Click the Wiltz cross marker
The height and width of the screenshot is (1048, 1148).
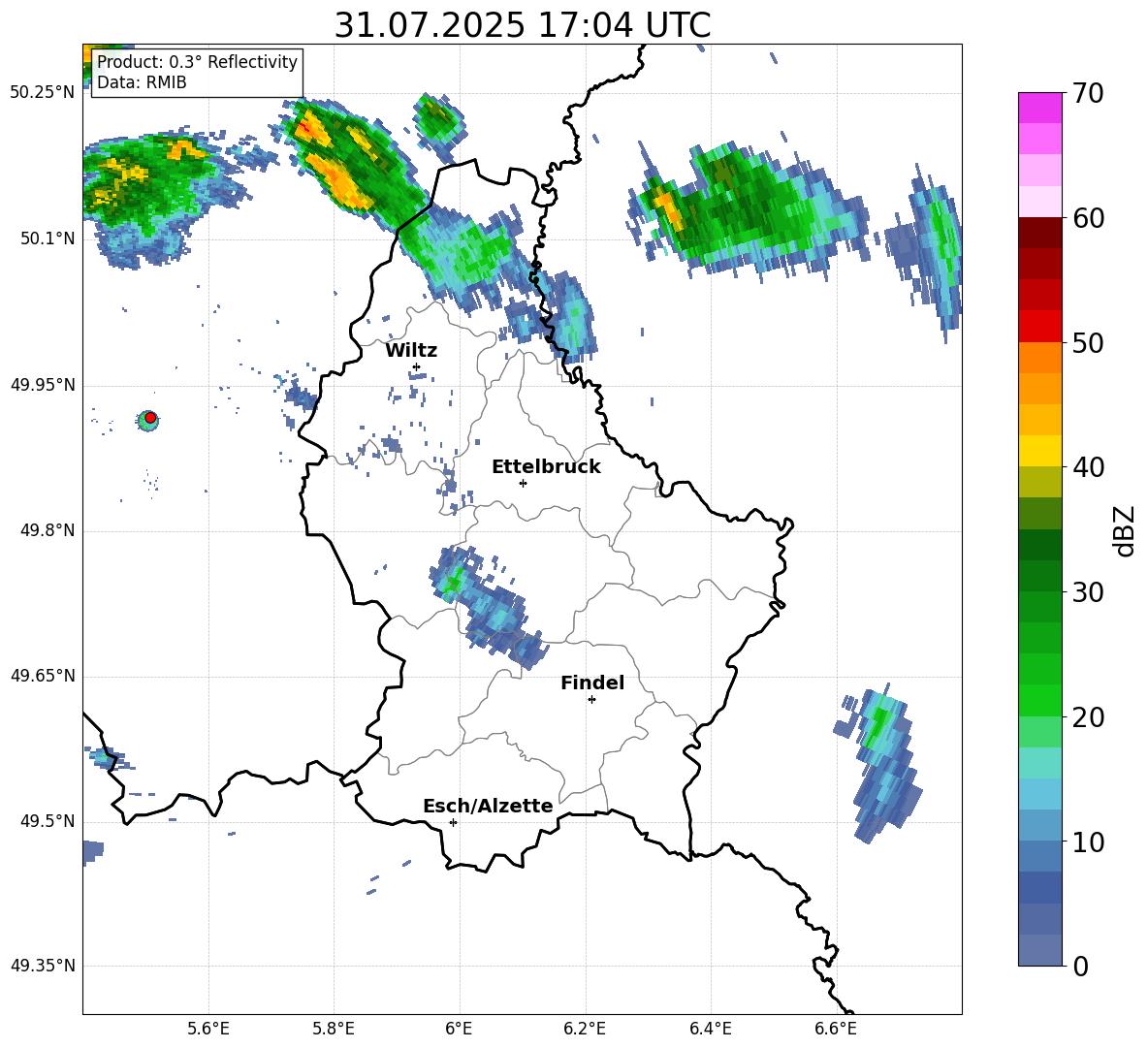[417, 366]
